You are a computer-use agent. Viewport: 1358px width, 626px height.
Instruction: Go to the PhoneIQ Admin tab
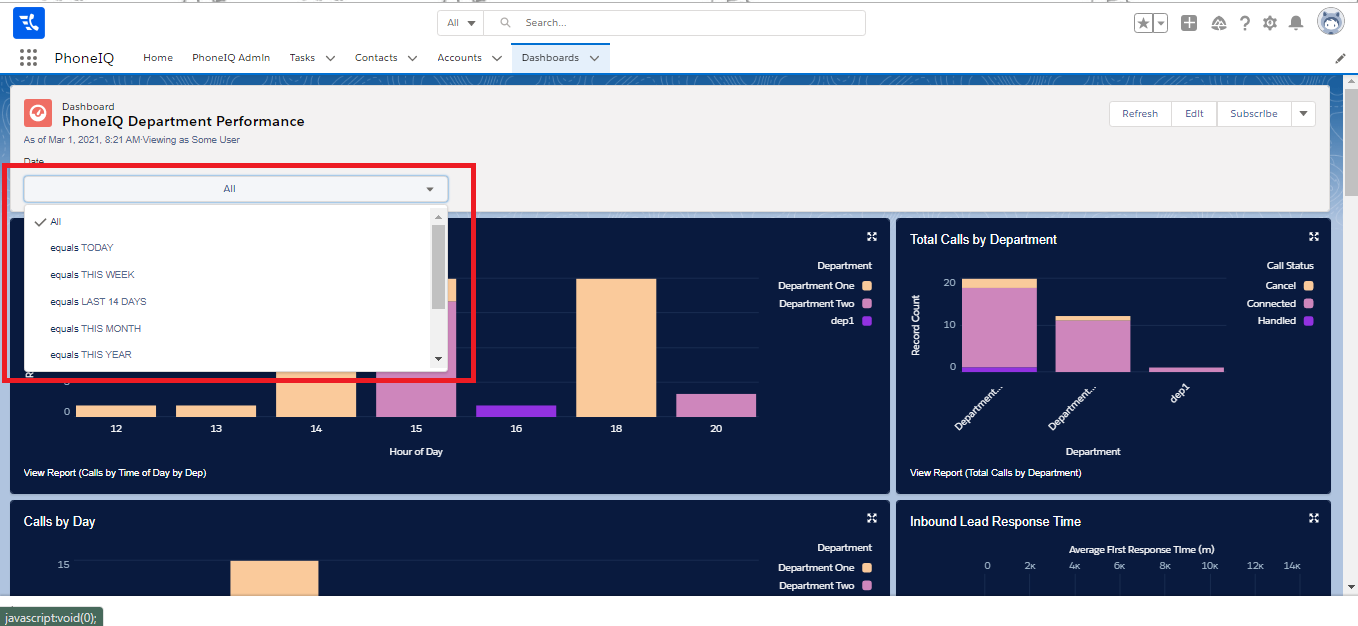(x=231, y=58)
